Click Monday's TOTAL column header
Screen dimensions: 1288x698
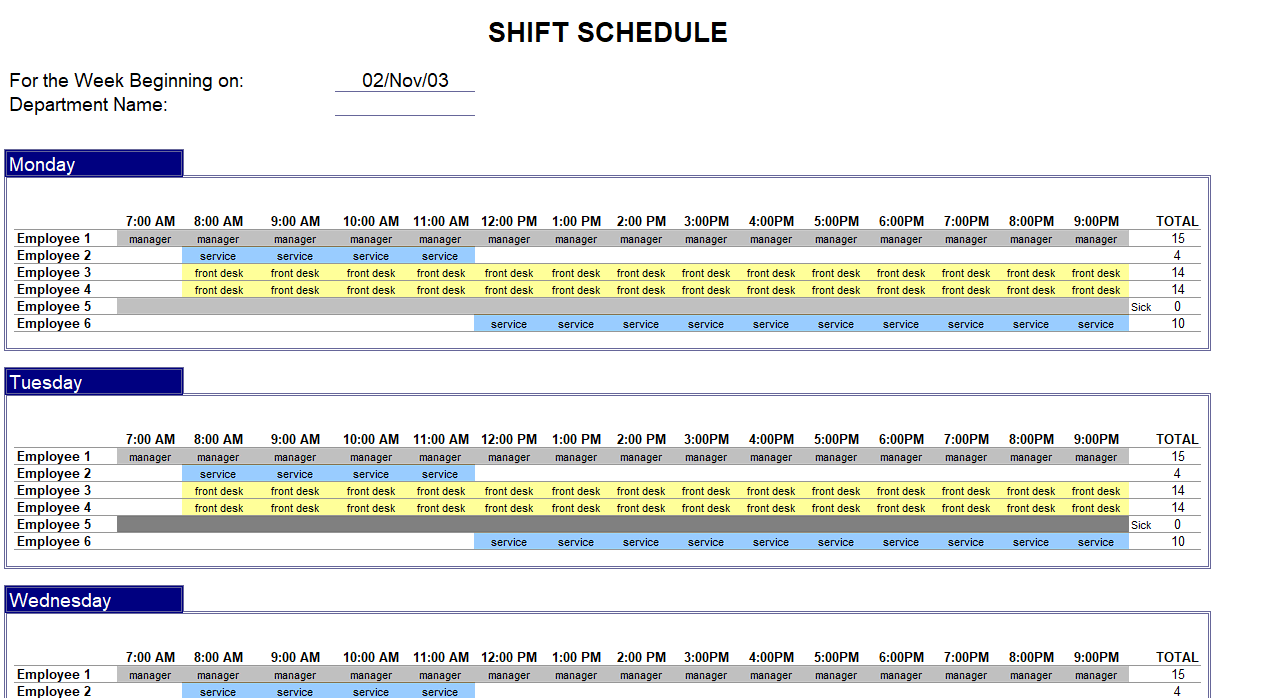coord(1177,221)
